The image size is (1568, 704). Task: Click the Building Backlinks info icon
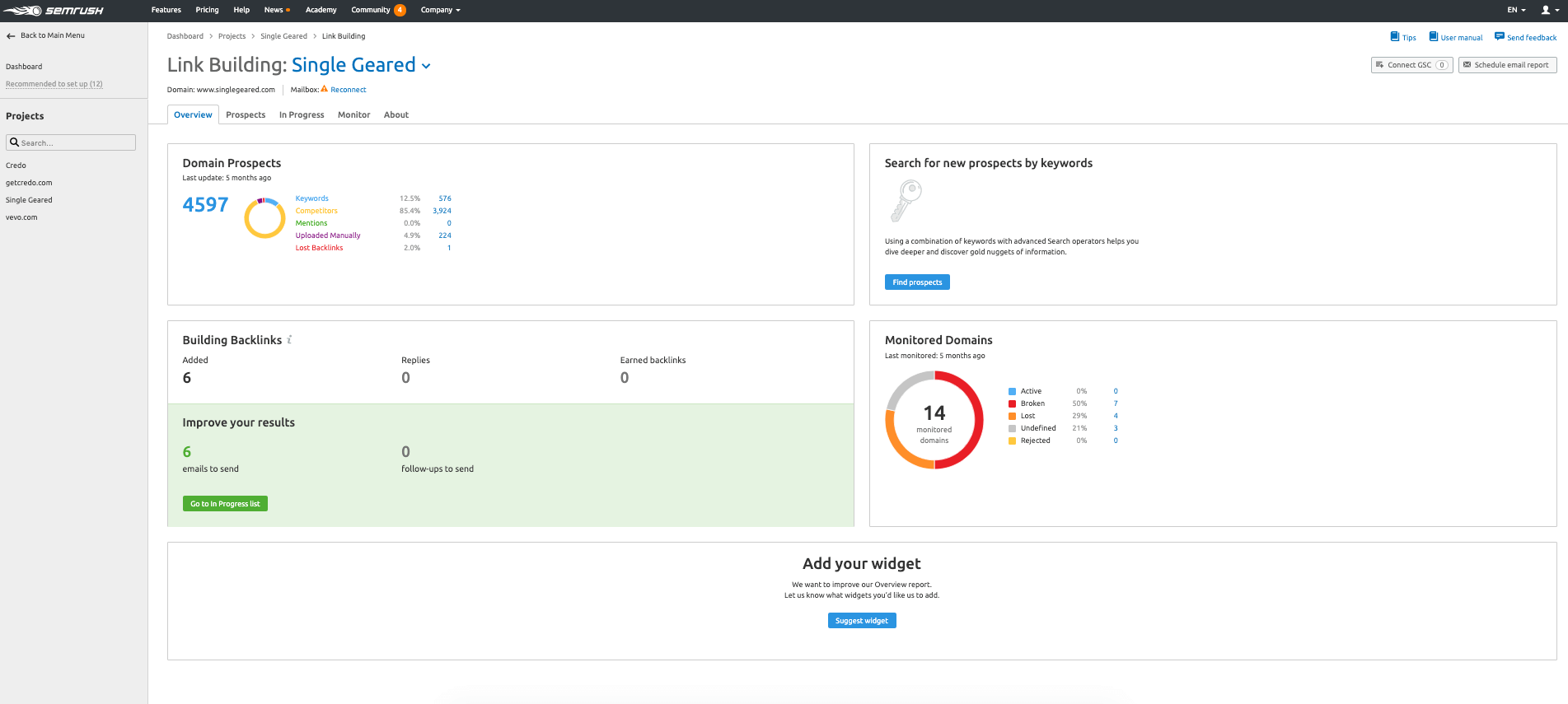289,339
